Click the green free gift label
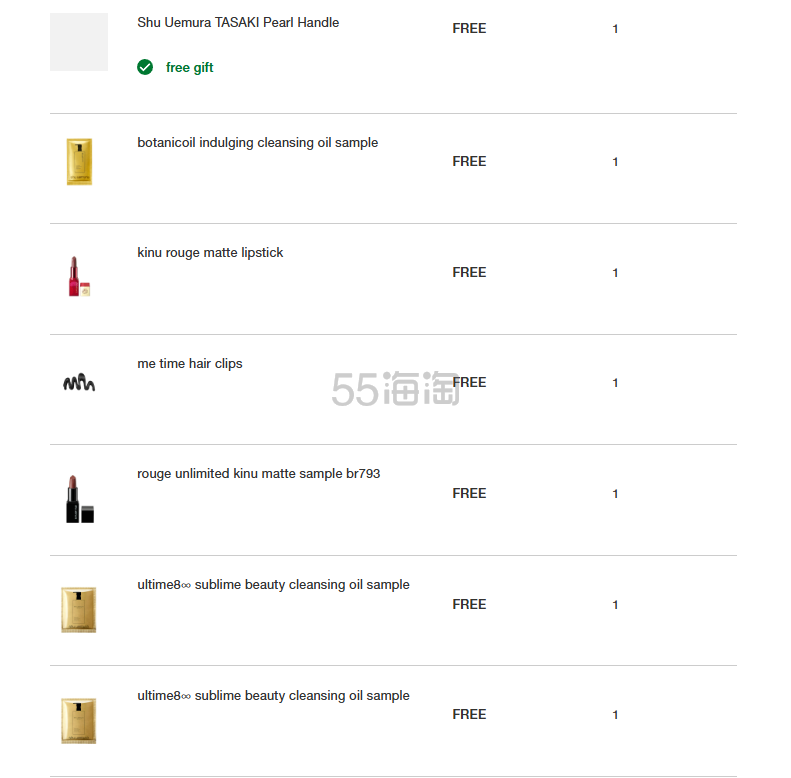 (x=189, y=68)
